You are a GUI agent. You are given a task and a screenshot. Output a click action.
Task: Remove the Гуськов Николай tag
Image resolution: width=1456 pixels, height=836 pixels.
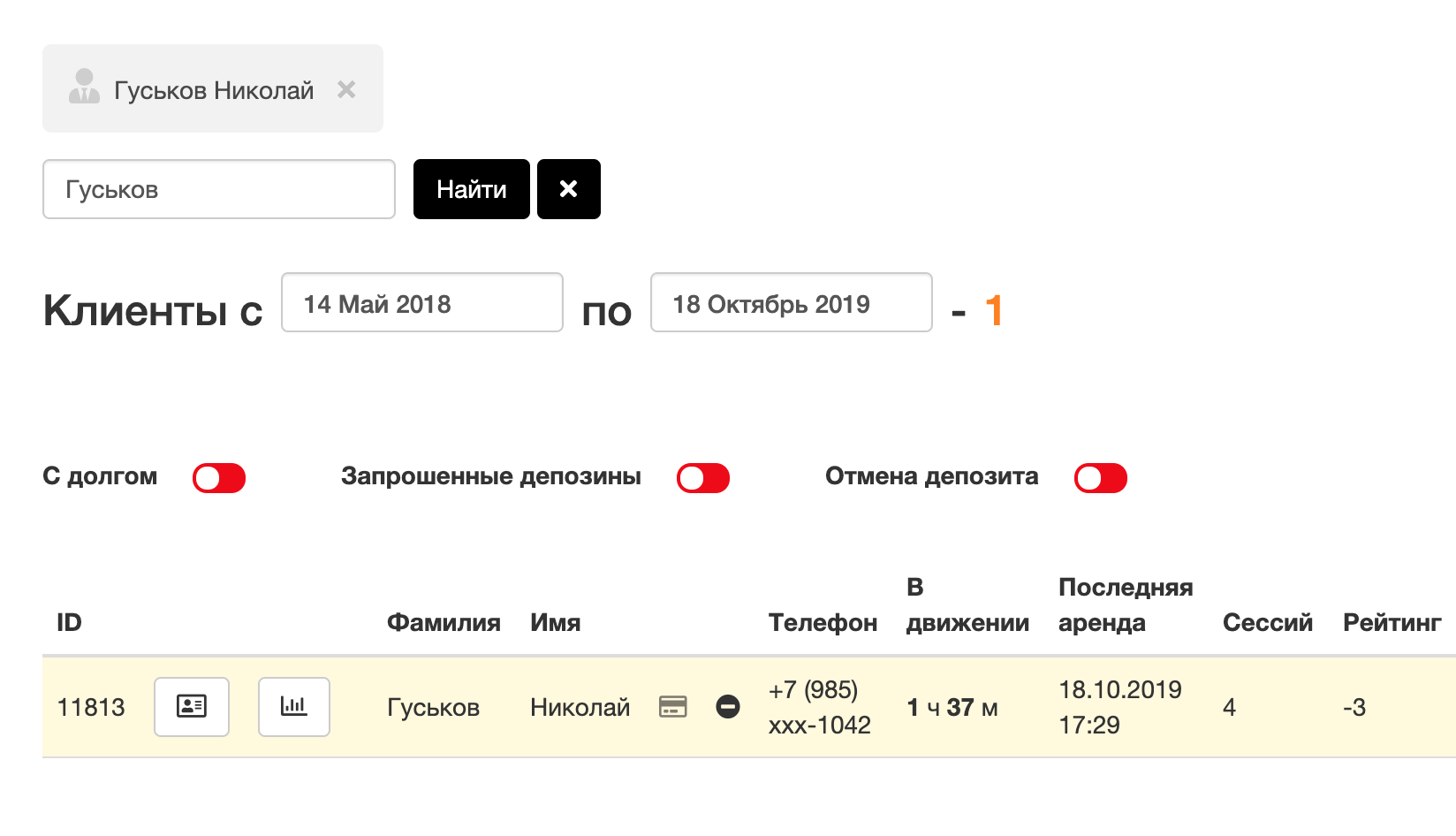click(x=346, y=89)
